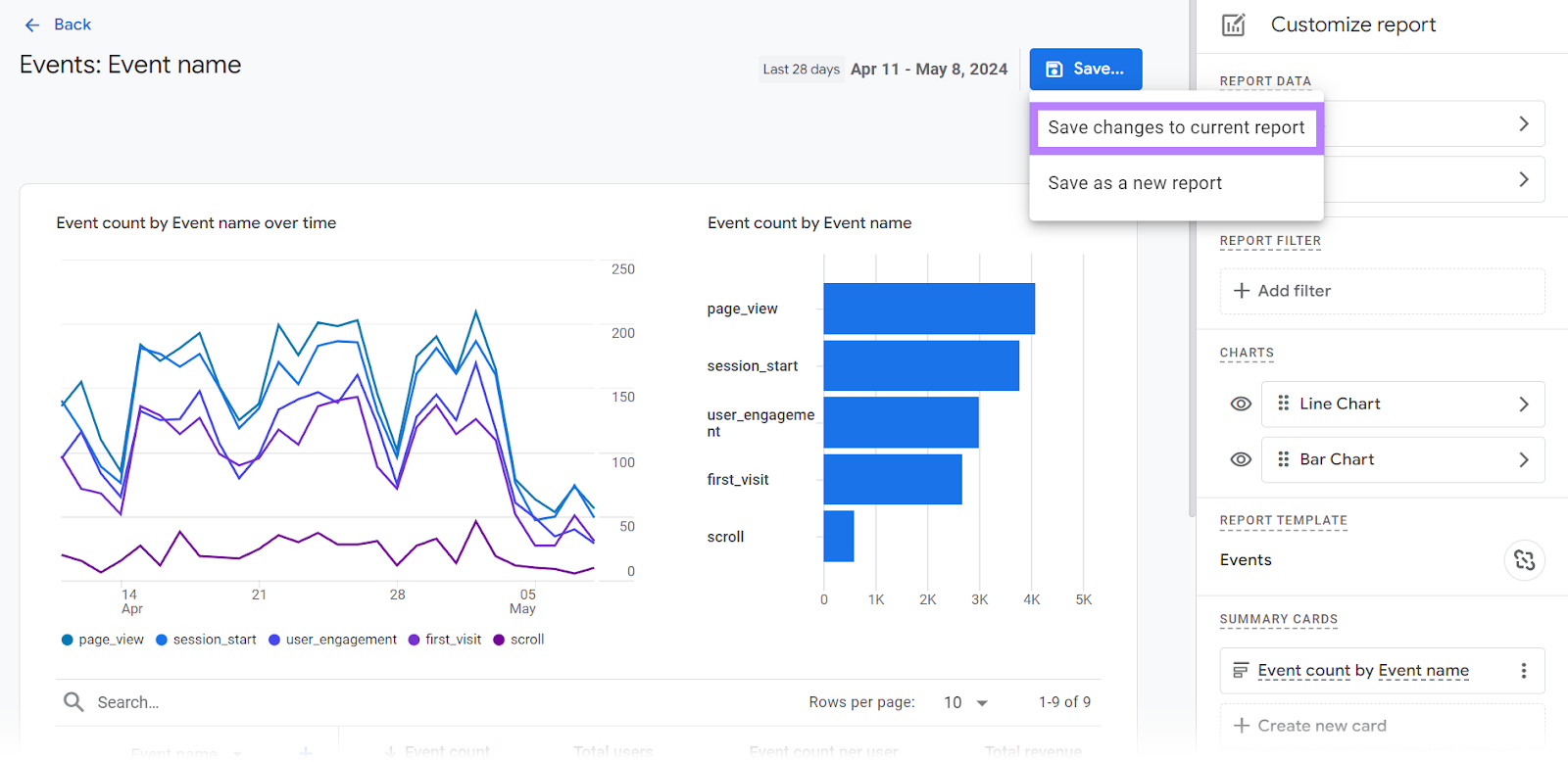Click the blue Save button
This screenshot has width=1568, height=762.
(x=1085, y=69)
